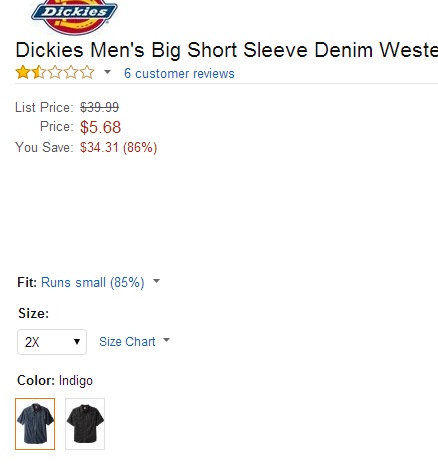Click the $5.68 sale price
The height and width of the screenshot is (464, 438).
[x=100, y=127]
